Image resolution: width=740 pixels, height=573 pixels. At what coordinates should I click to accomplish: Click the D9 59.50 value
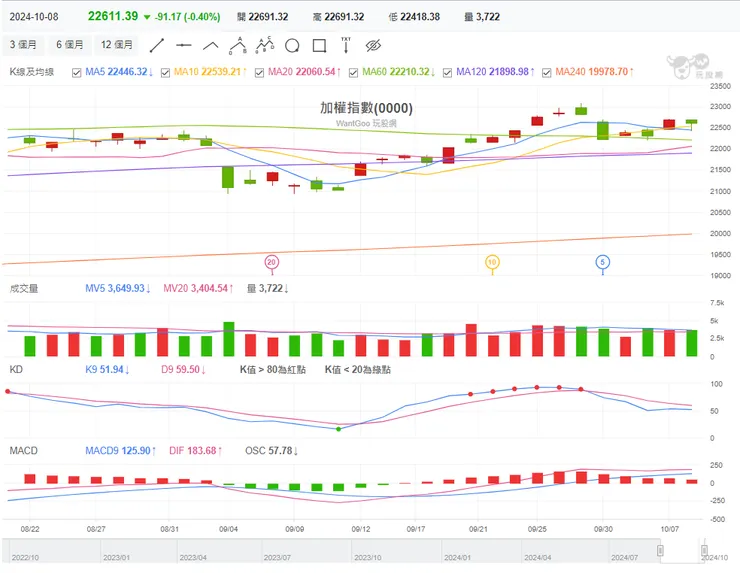(183, 369)
